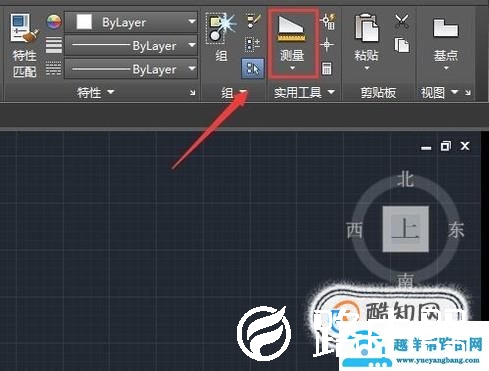Click the quick select icon in utilities
Viewport: 489px width, 371px height.
[x=328, y=21]
